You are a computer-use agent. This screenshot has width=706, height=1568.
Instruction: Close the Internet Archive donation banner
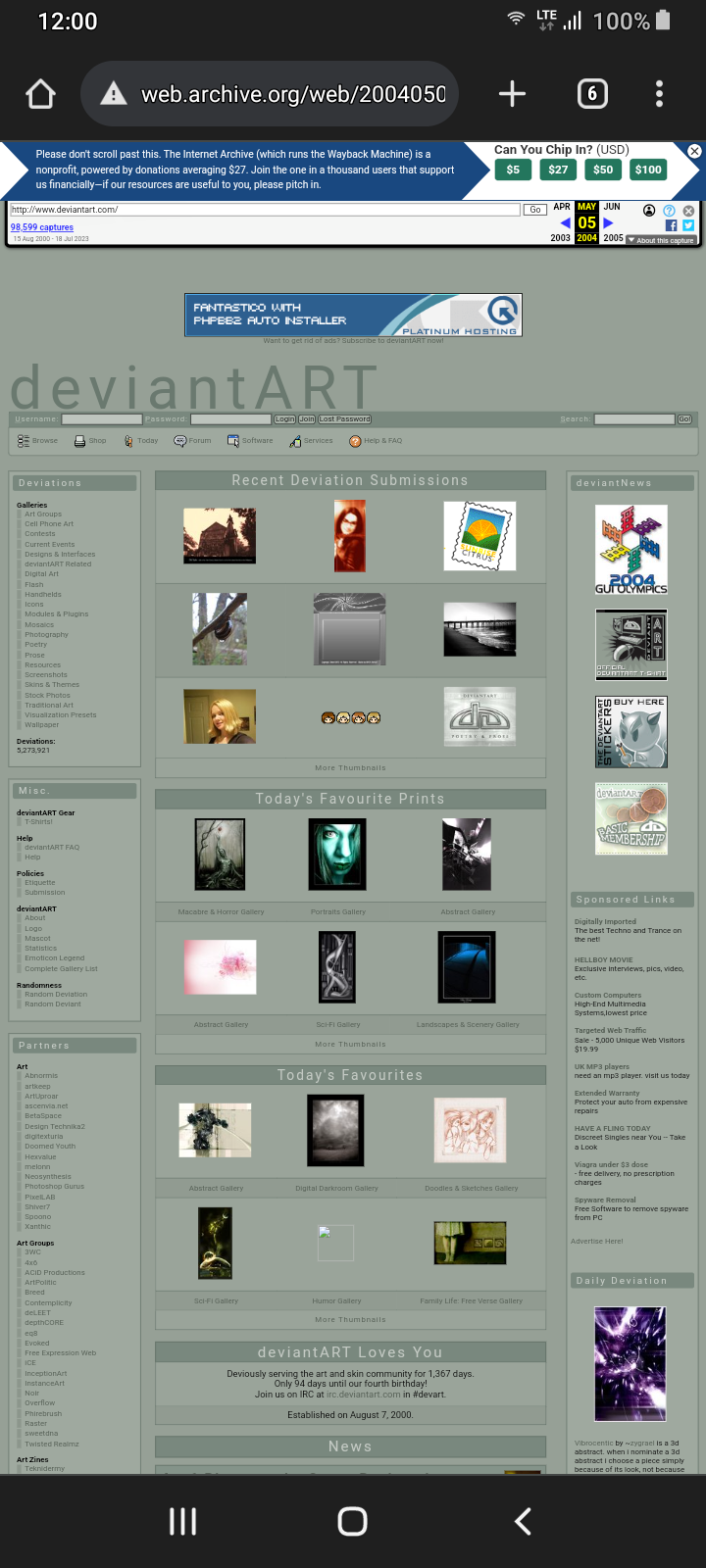[694, 151]
